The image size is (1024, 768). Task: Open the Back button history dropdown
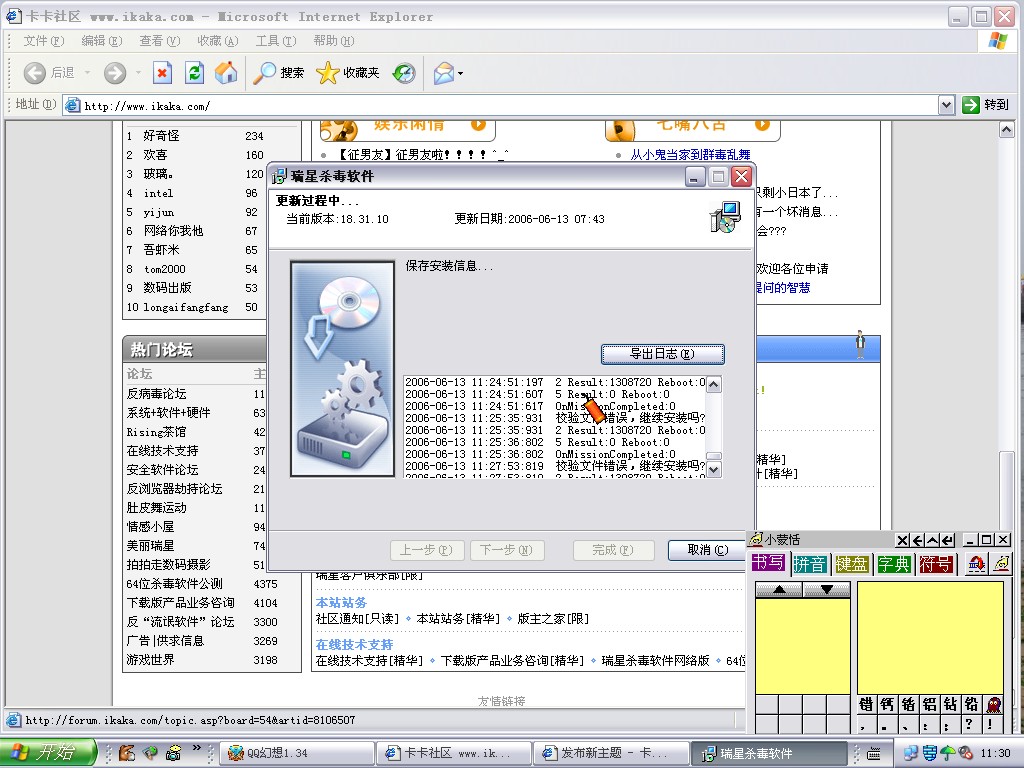(87, 73)
